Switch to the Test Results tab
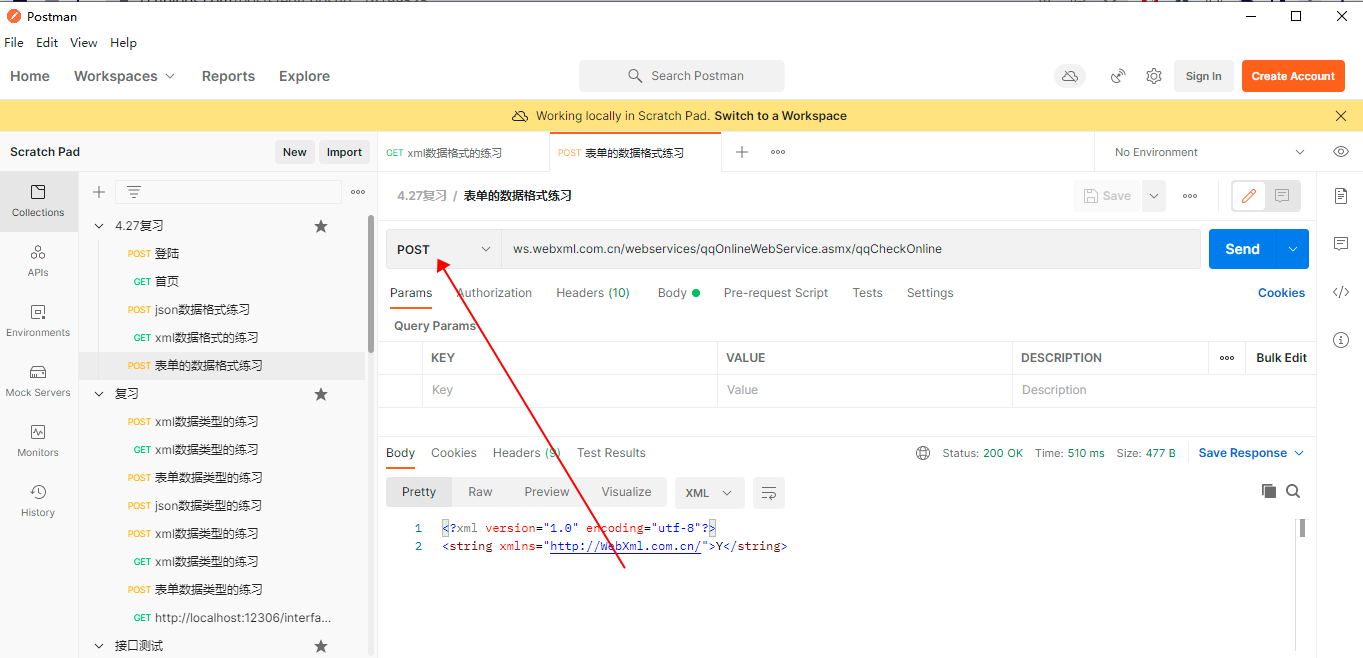1363x658 pixels. (611, 453)
